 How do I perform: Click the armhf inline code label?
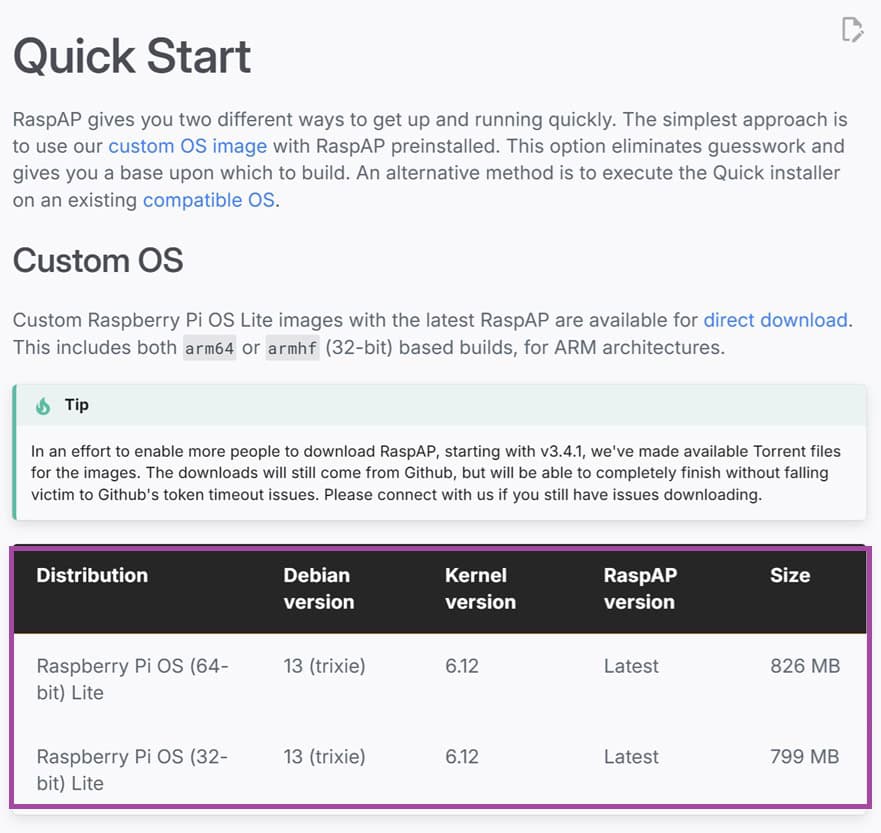[293, 348]
